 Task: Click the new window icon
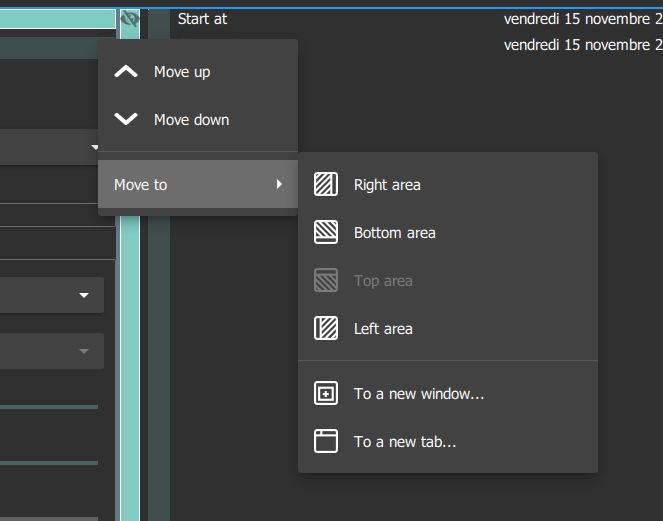pyautogui.click(x=326, y=394)
